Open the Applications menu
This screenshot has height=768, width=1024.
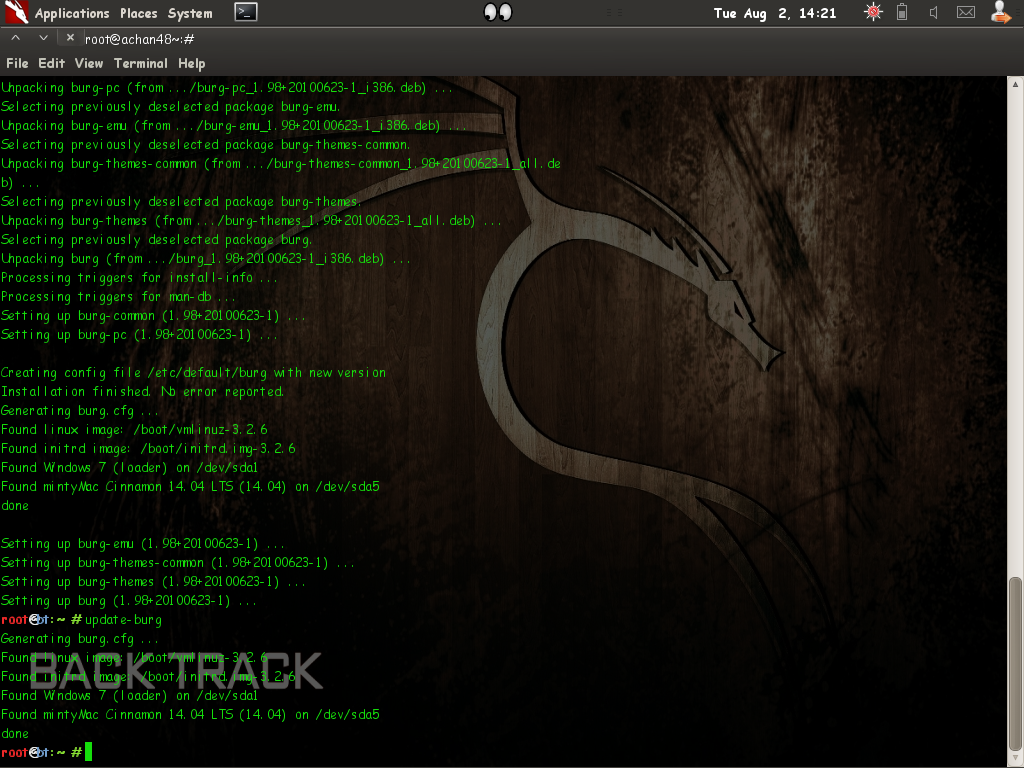tap(70, 13)
